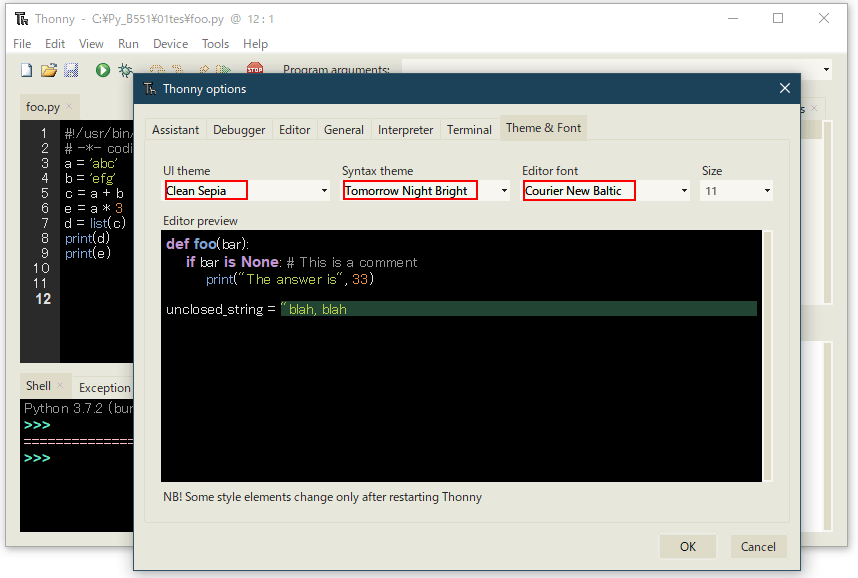
Task: Switch to the Editor options tab
Action: click(x=294, y=130)
